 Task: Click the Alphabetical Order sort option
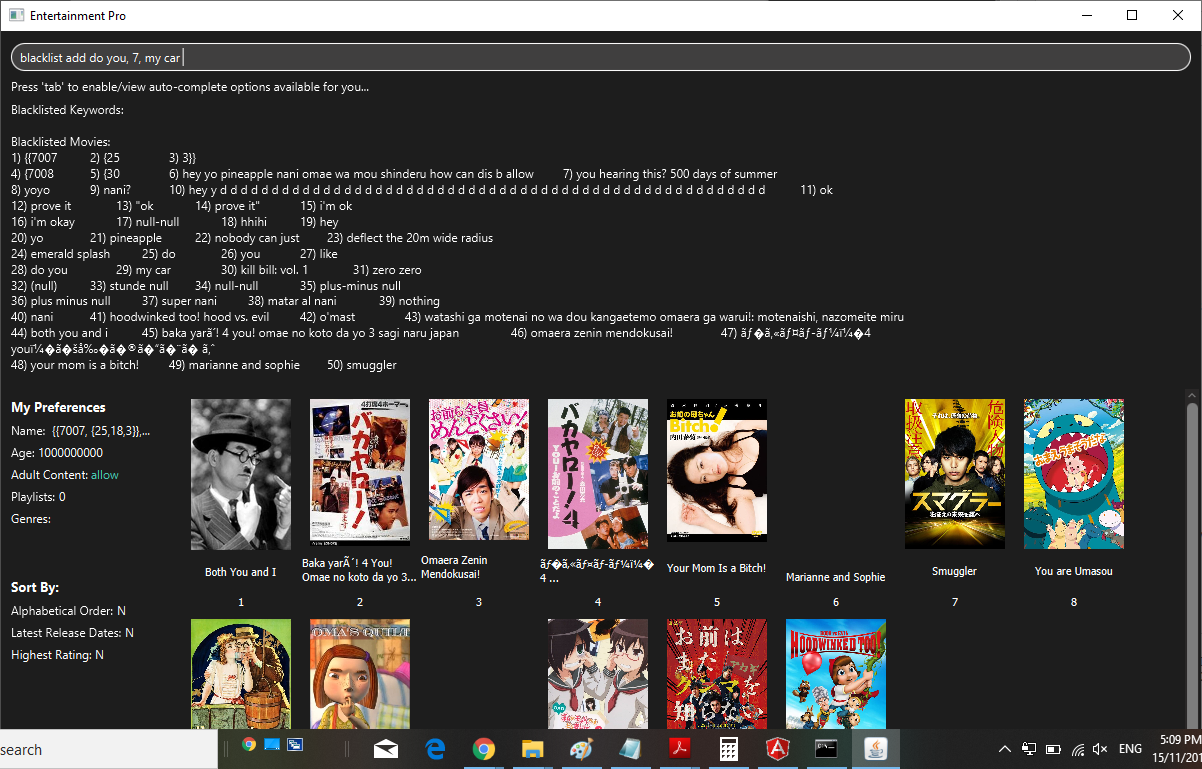pos(68,611)
